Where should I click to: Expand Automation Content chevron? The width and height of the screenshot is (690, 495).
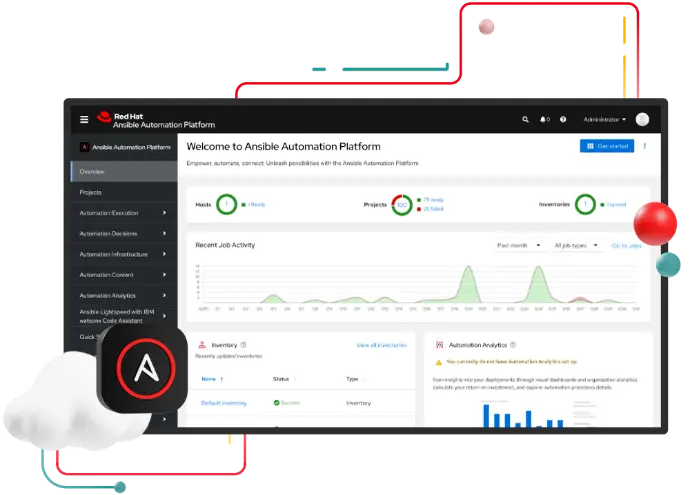point(164,275)
